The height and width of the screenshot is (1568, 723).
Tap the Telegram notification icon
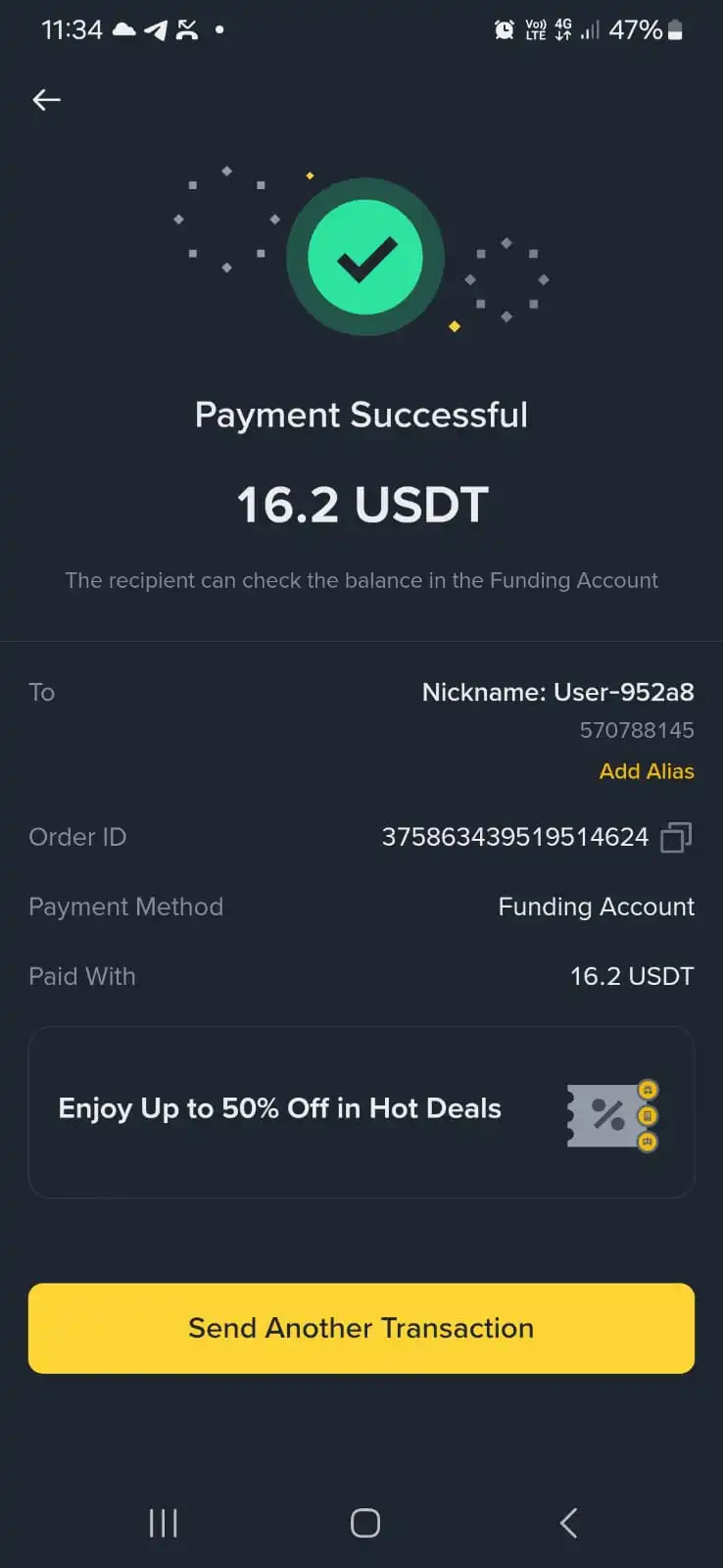pos(156,30)
